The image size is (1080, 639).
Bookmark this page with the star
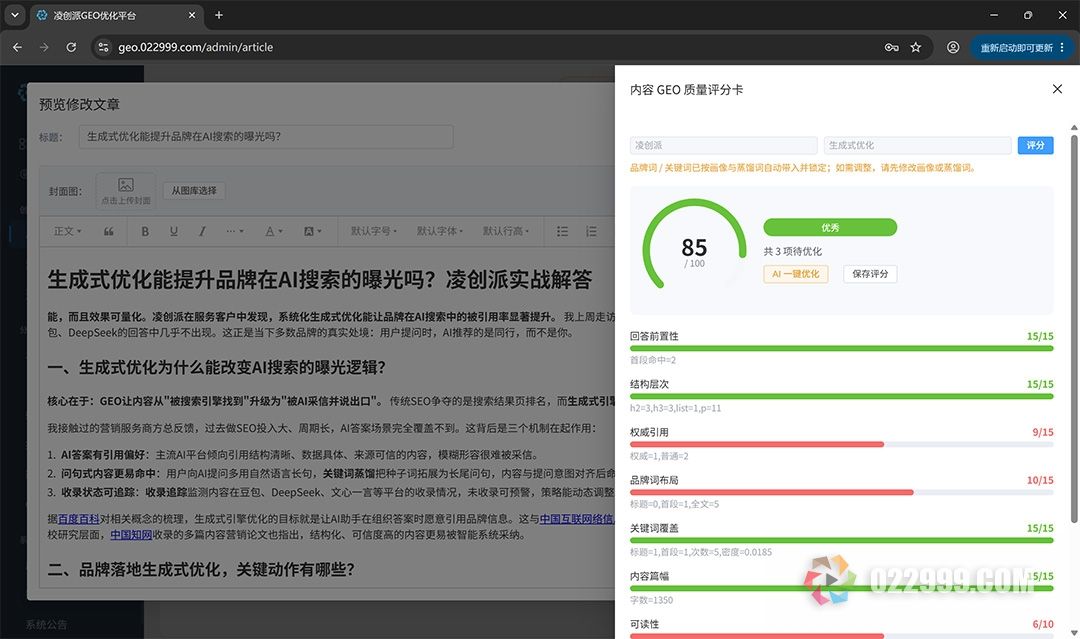[x=915, y=48]
